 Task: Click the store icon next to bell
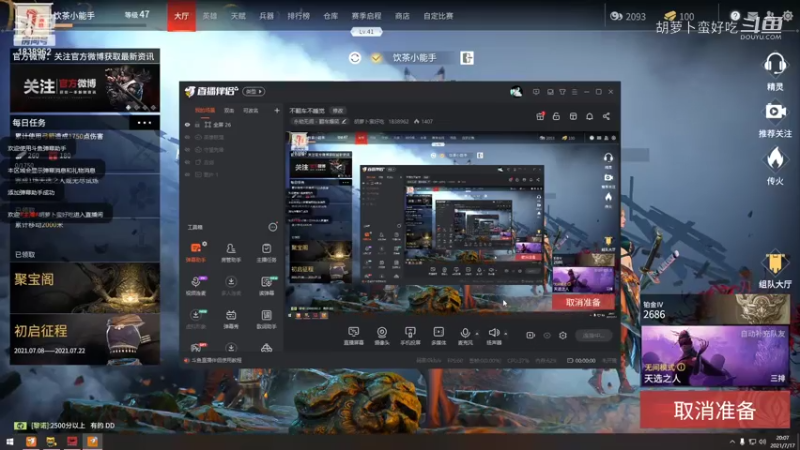click(573, 116)
